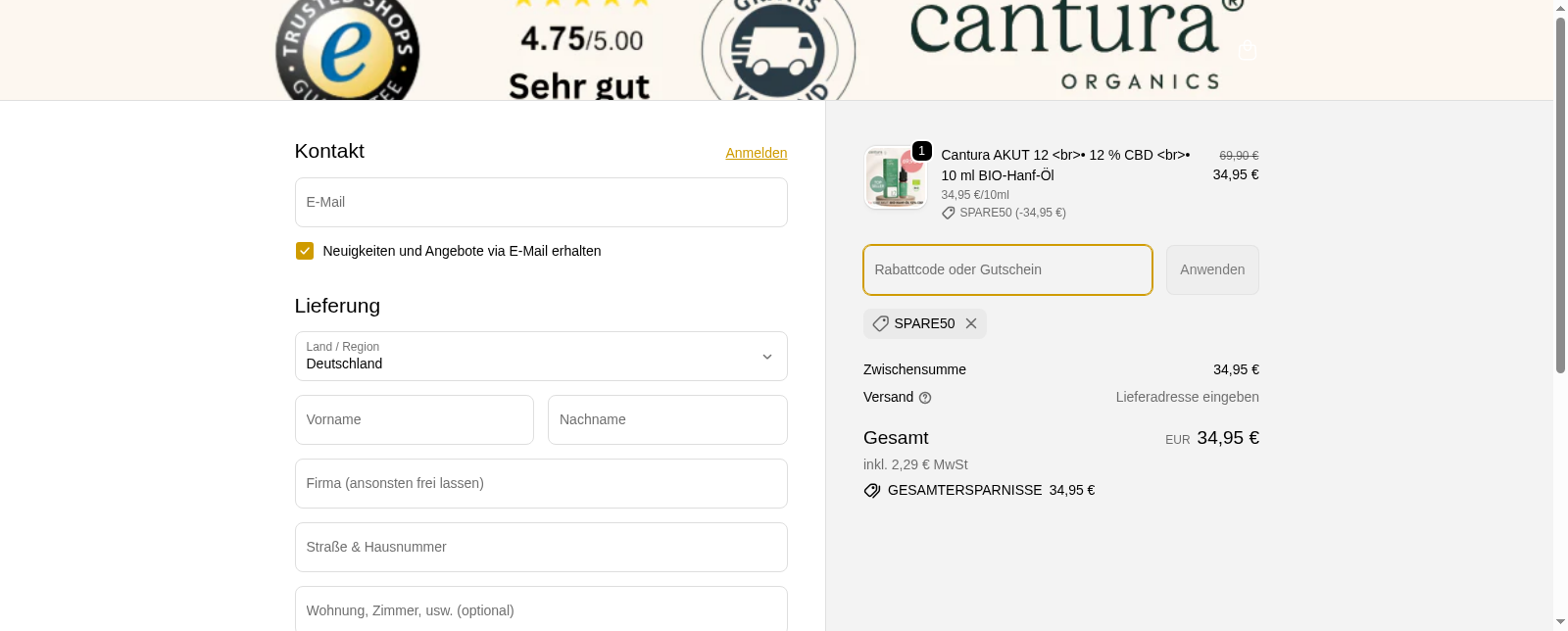Click the GESAMTERSPARNISSE tag icon
Screen dimensions: 1568x631
coord(872,491)
